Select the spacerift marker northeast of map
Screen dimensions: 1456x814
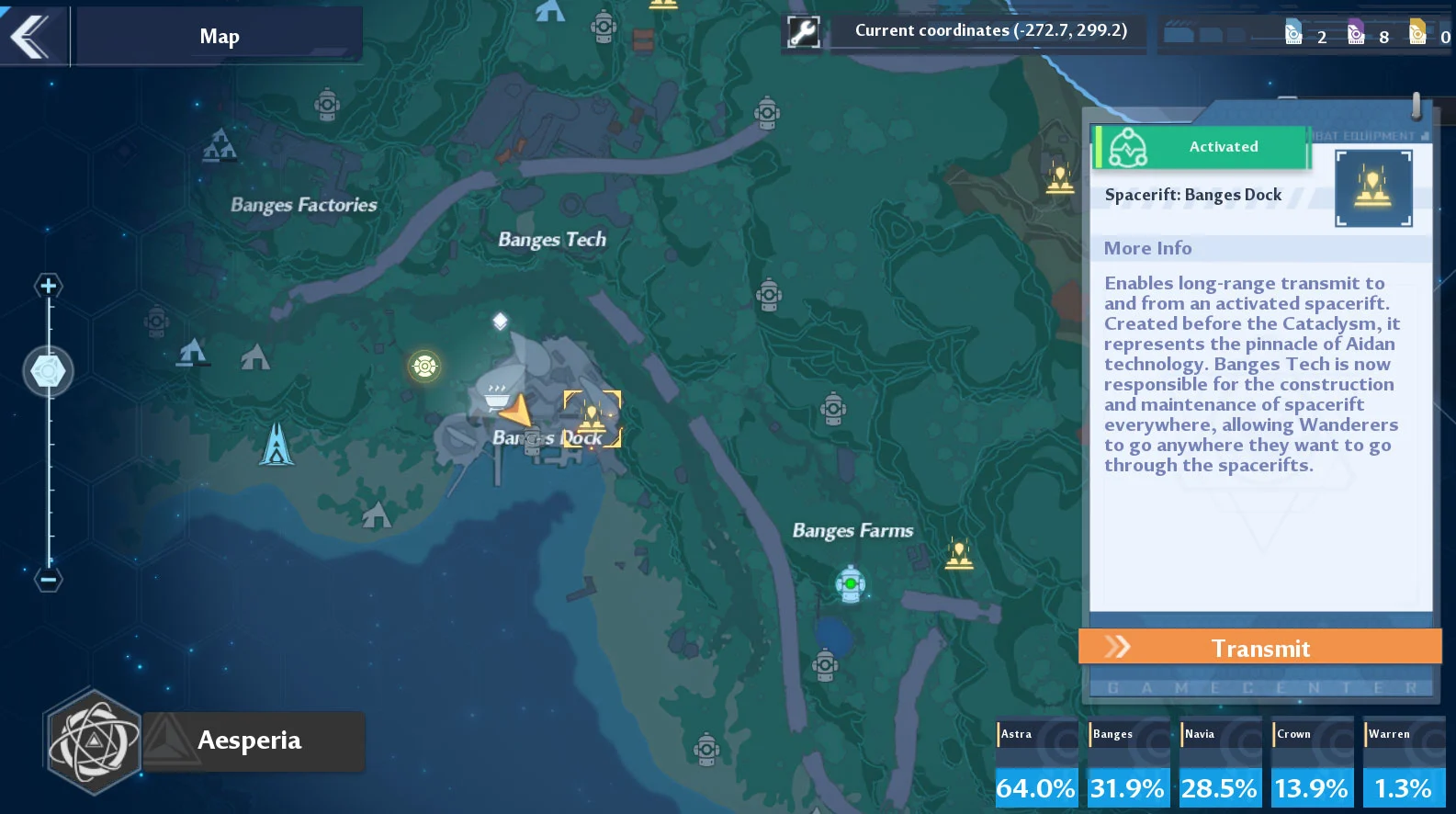pos(1060,178)
